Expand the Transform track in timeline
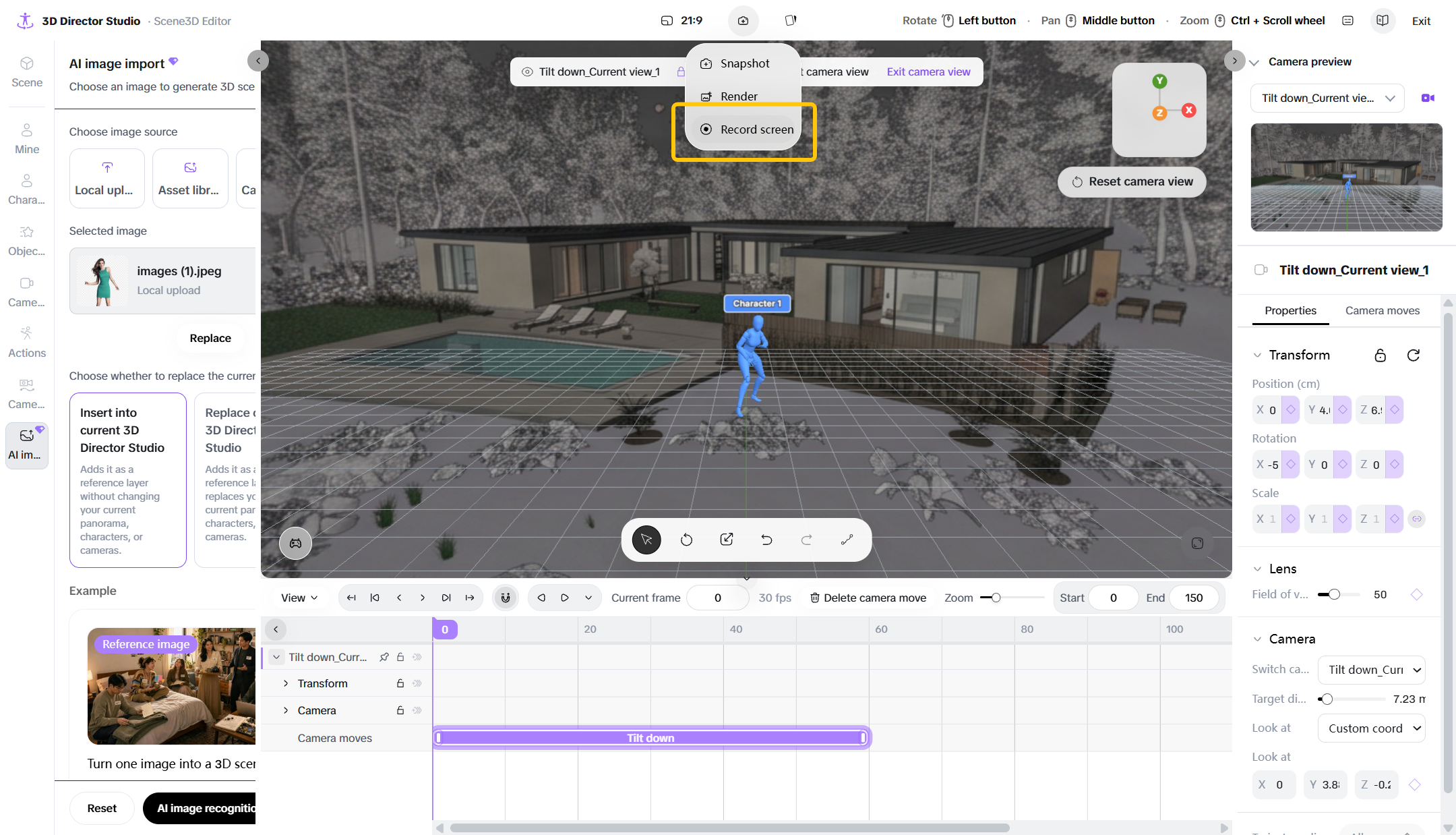The height and width of the screenshot is (835, 1456). coord(286,683)
